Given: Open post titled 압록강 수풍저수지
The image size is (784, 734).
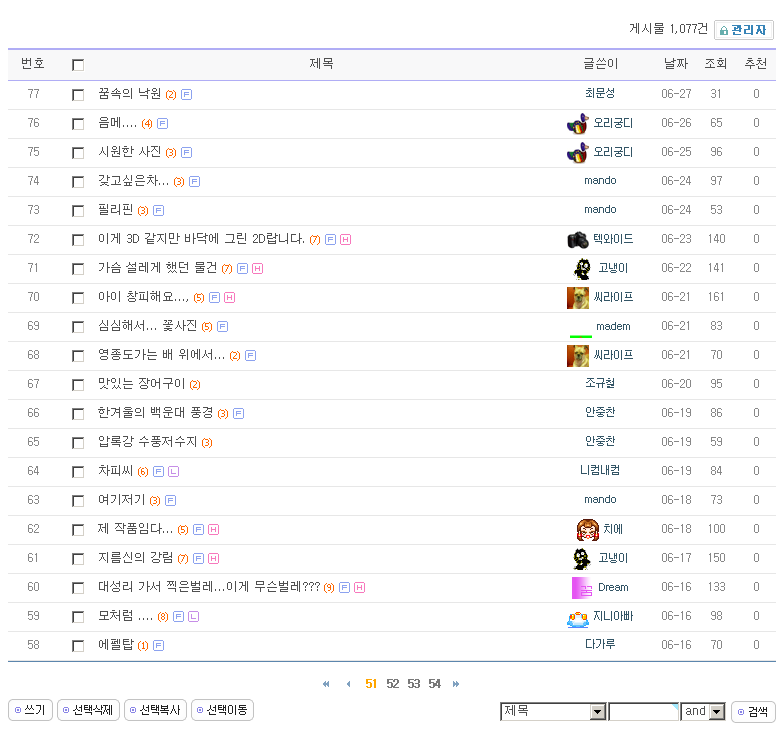Looking at the screenshot, I should point(148,442).
